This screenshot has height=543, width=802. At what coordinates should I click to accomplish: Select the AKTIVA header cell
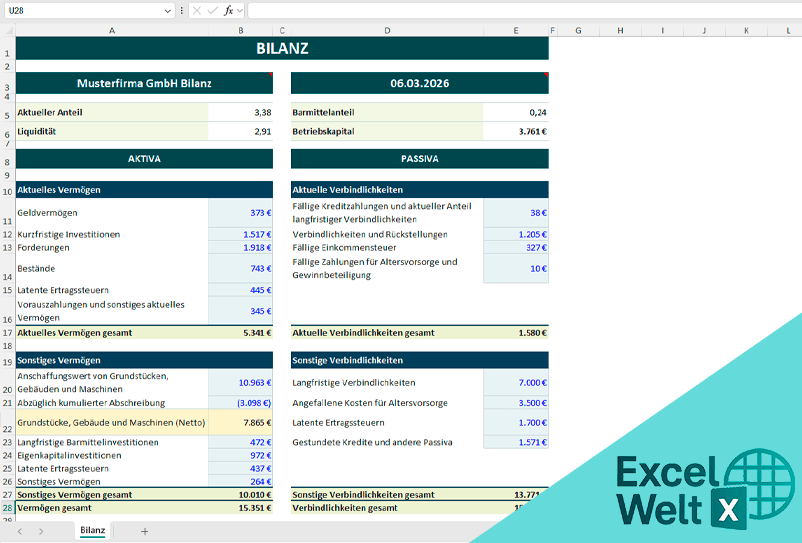point(143,159)
